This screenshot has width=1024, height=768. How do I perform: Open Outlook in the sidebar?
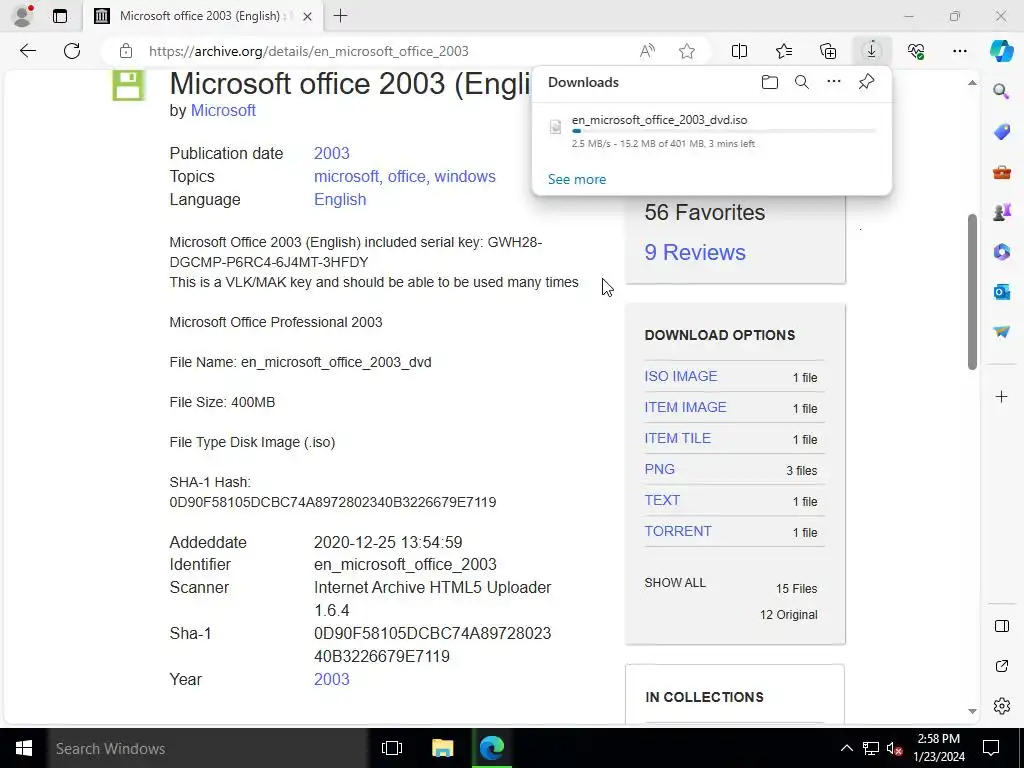(x=1001, y=291)
